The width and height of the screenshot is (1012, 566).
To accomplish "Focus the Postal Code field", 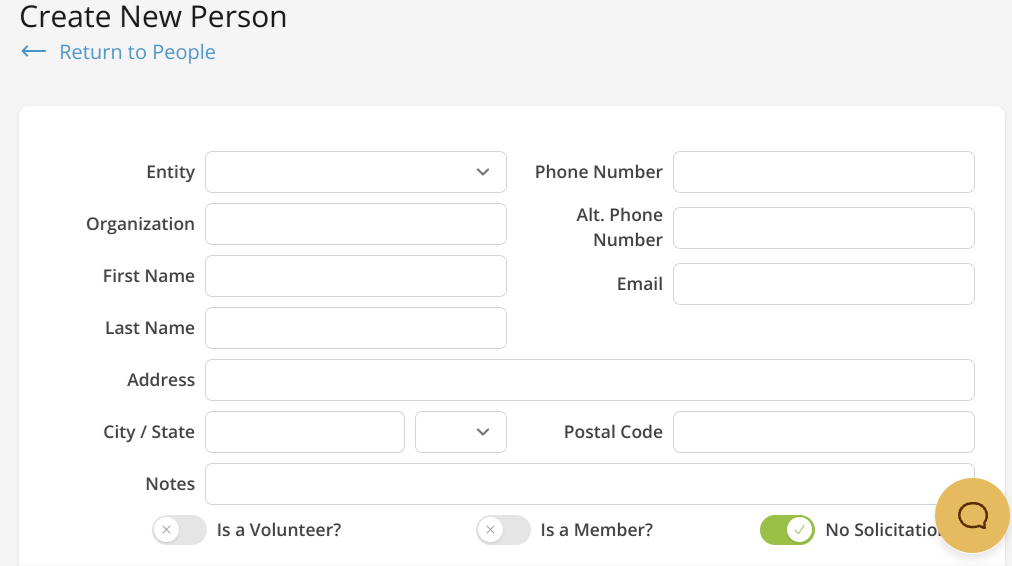I will [x=823, y=432].
